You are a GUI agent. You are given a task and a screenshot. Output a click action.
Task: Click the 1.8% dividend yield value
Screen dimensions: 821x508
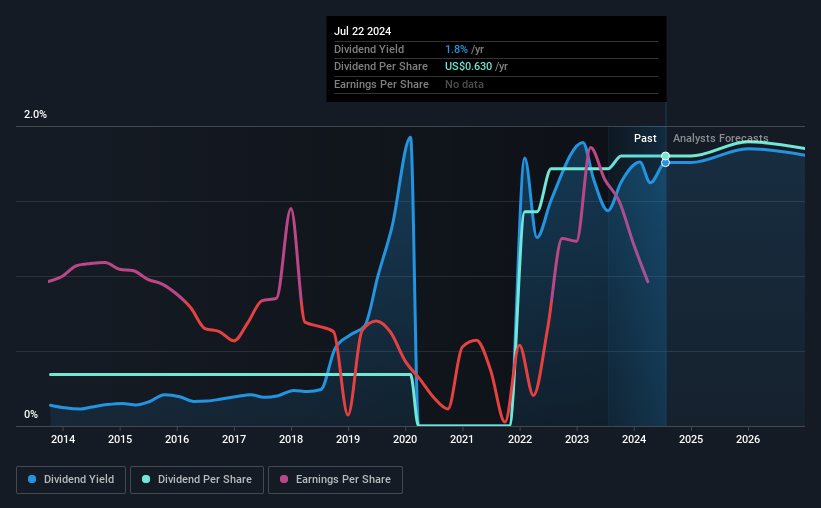pyautogui.click(x=456, y=49)
